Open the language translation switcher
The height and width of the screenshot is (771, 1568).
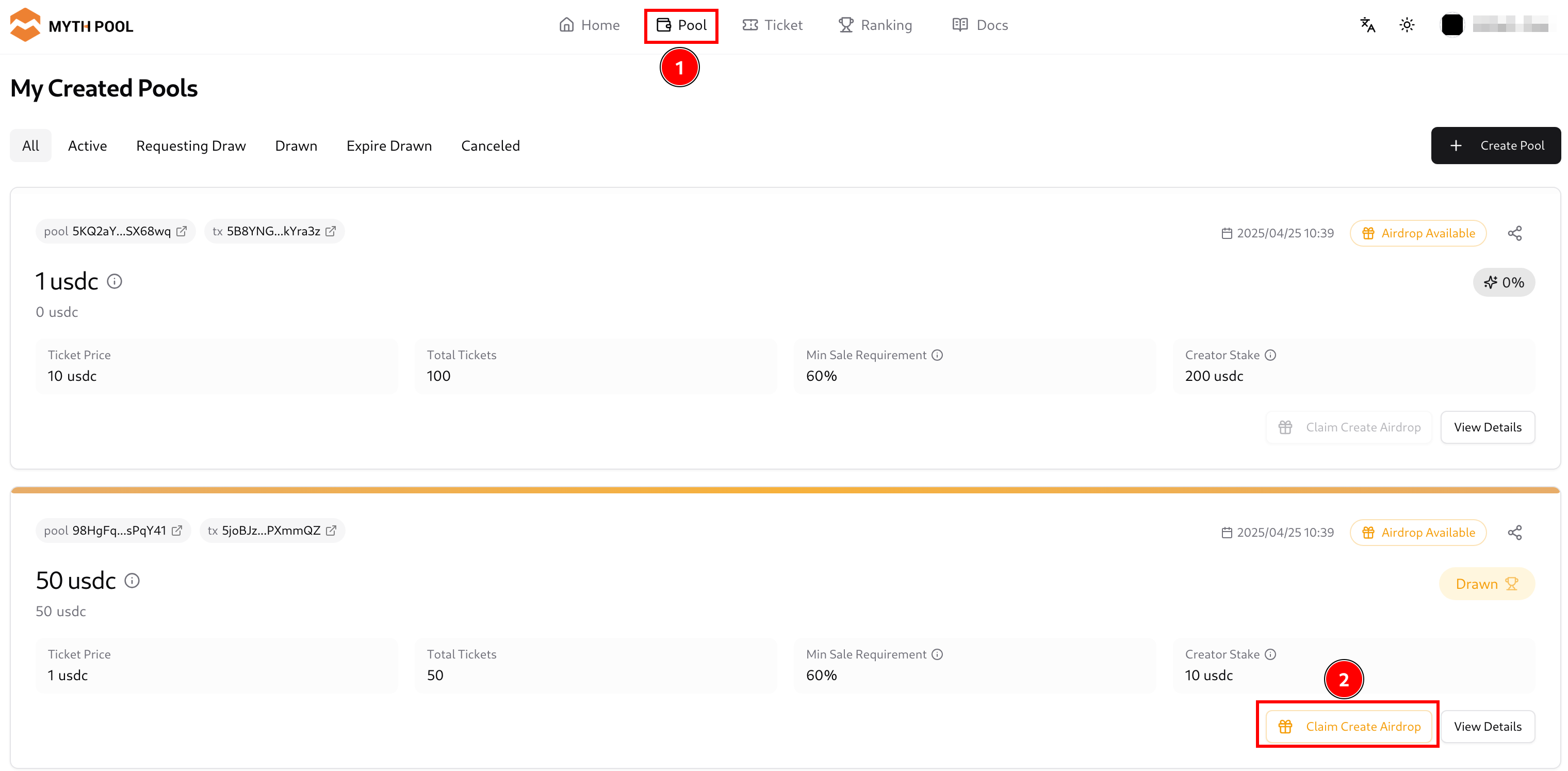click(x=1367, y=25)
